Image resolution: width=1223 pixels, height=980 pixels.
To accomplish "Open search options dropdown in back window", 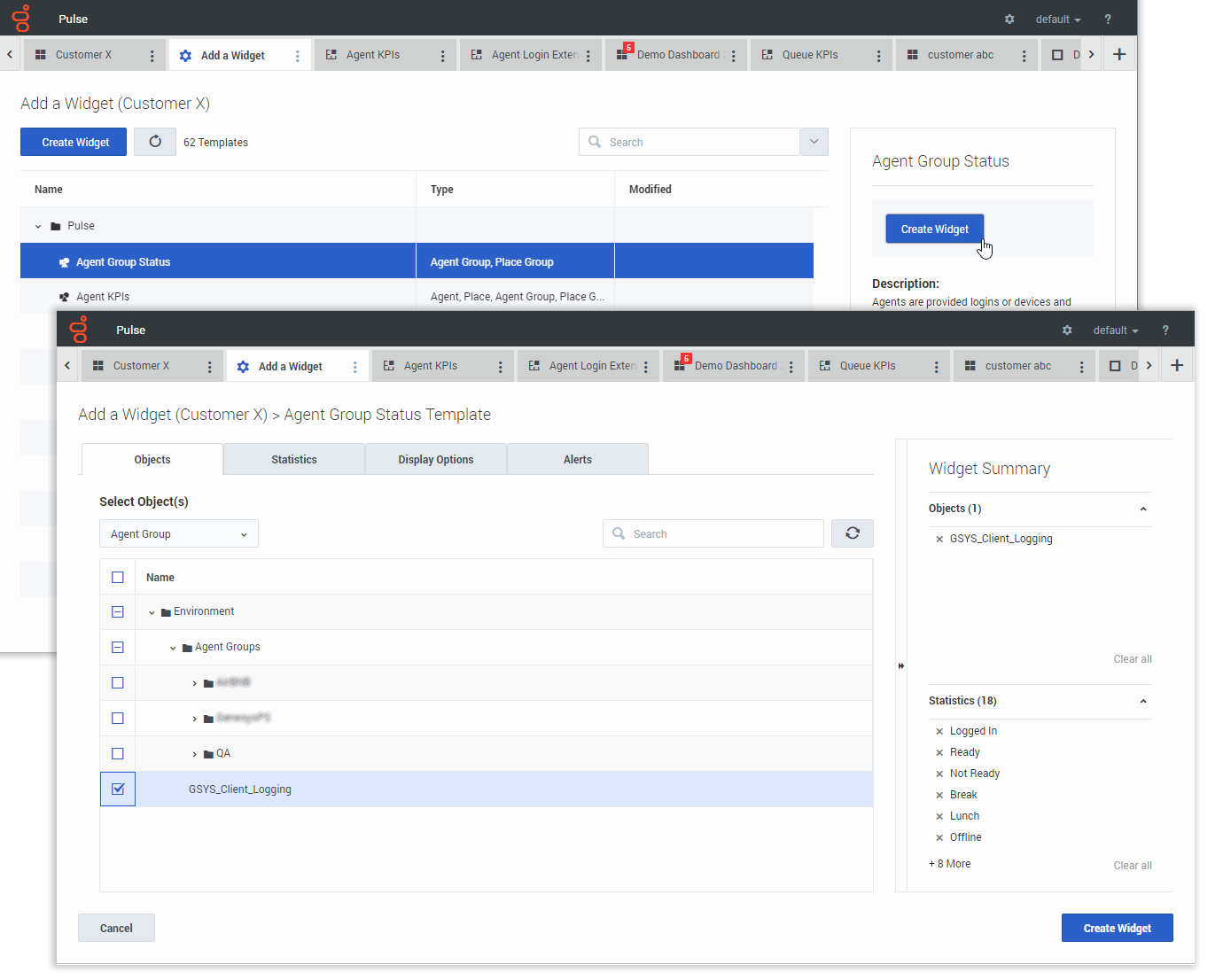I will (x=814, y=142).
